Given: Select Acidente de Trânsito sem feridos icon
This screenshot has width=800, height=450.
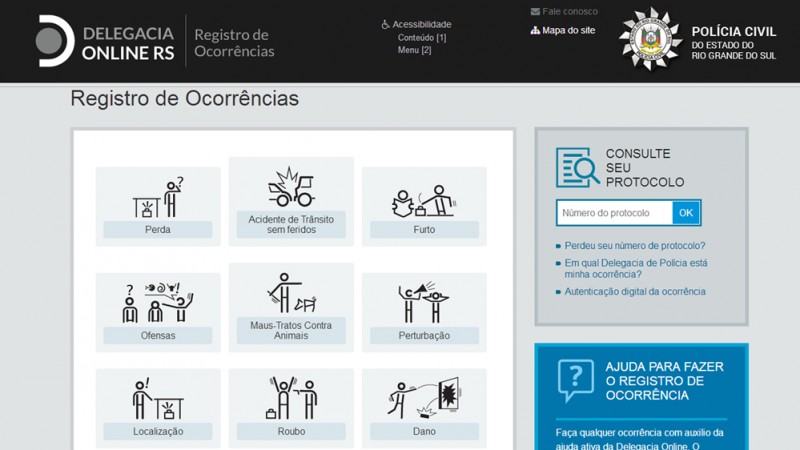Looking at the screenshot, I should [291, 187].
